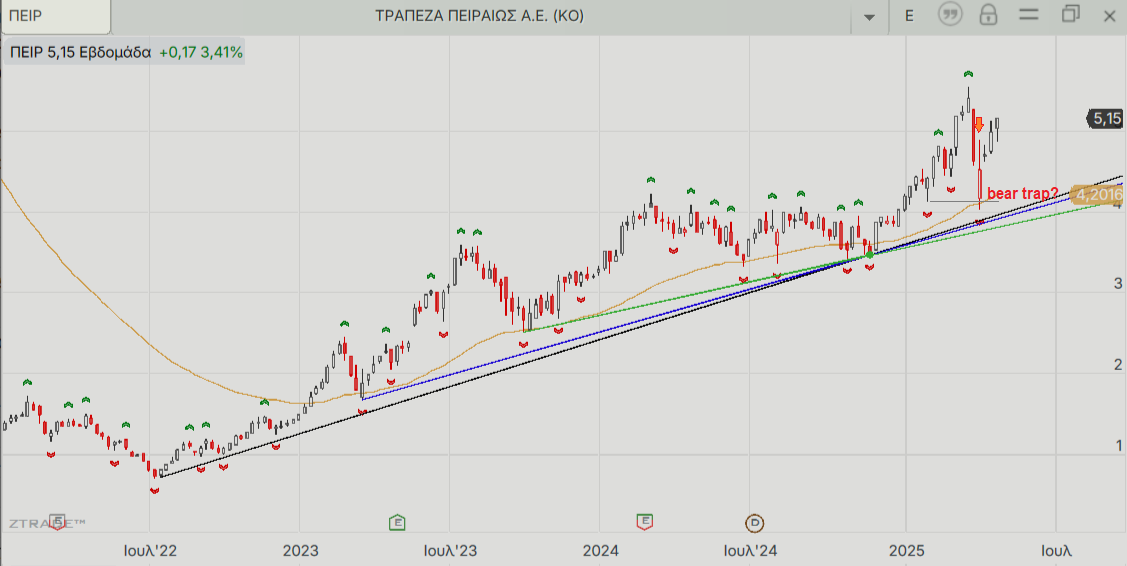Open the S event marker near ZTRADE

coord(58,521)
